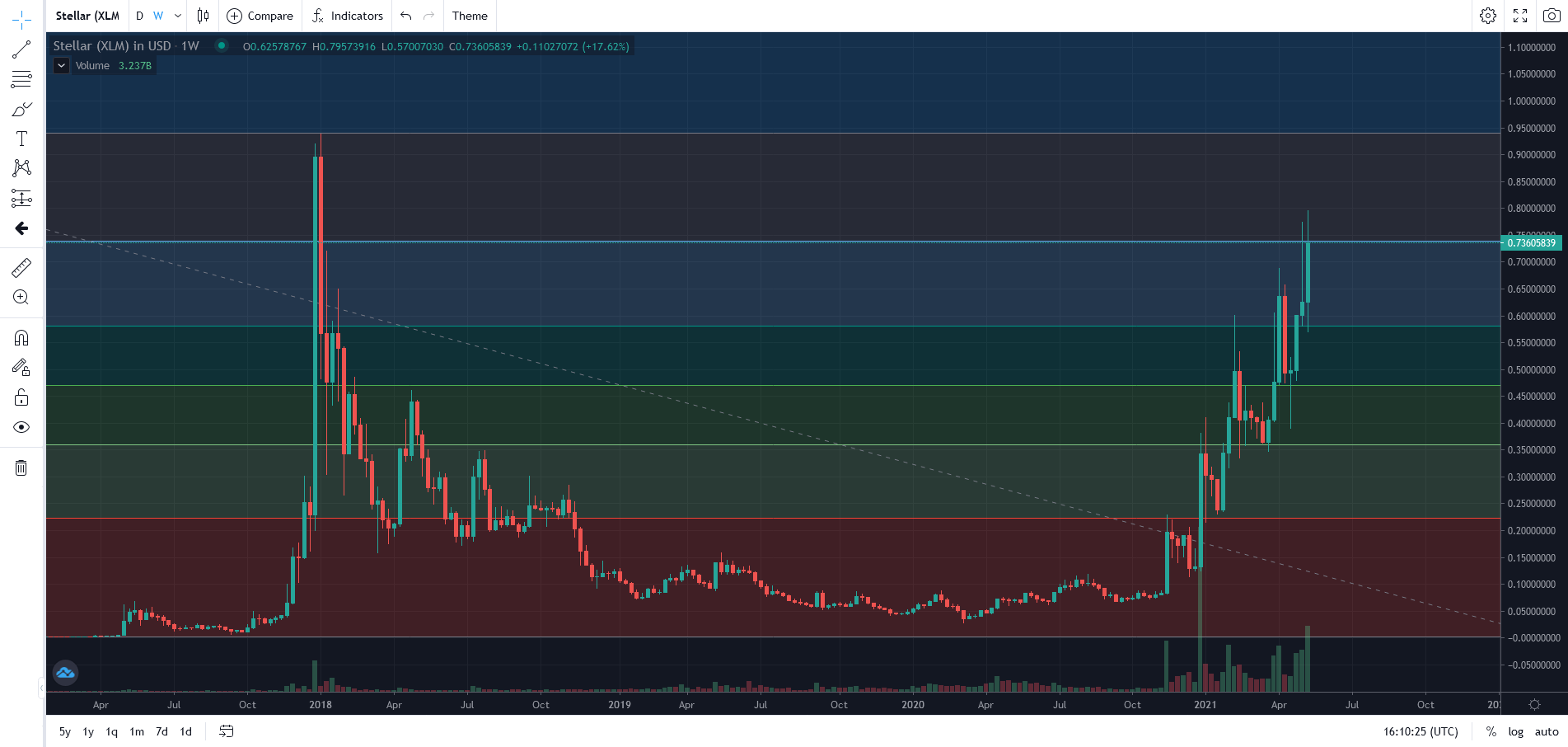The height and width of the screenshot is (747, 1568).
Task: Set the time range to 1d
Action: tap(186, 731)
